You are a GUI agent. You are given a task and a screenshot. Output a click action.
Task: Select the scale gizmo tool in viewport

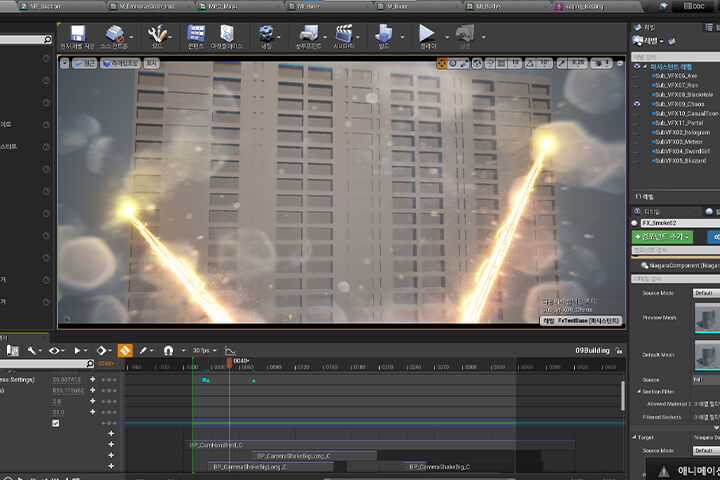(464, 63)
